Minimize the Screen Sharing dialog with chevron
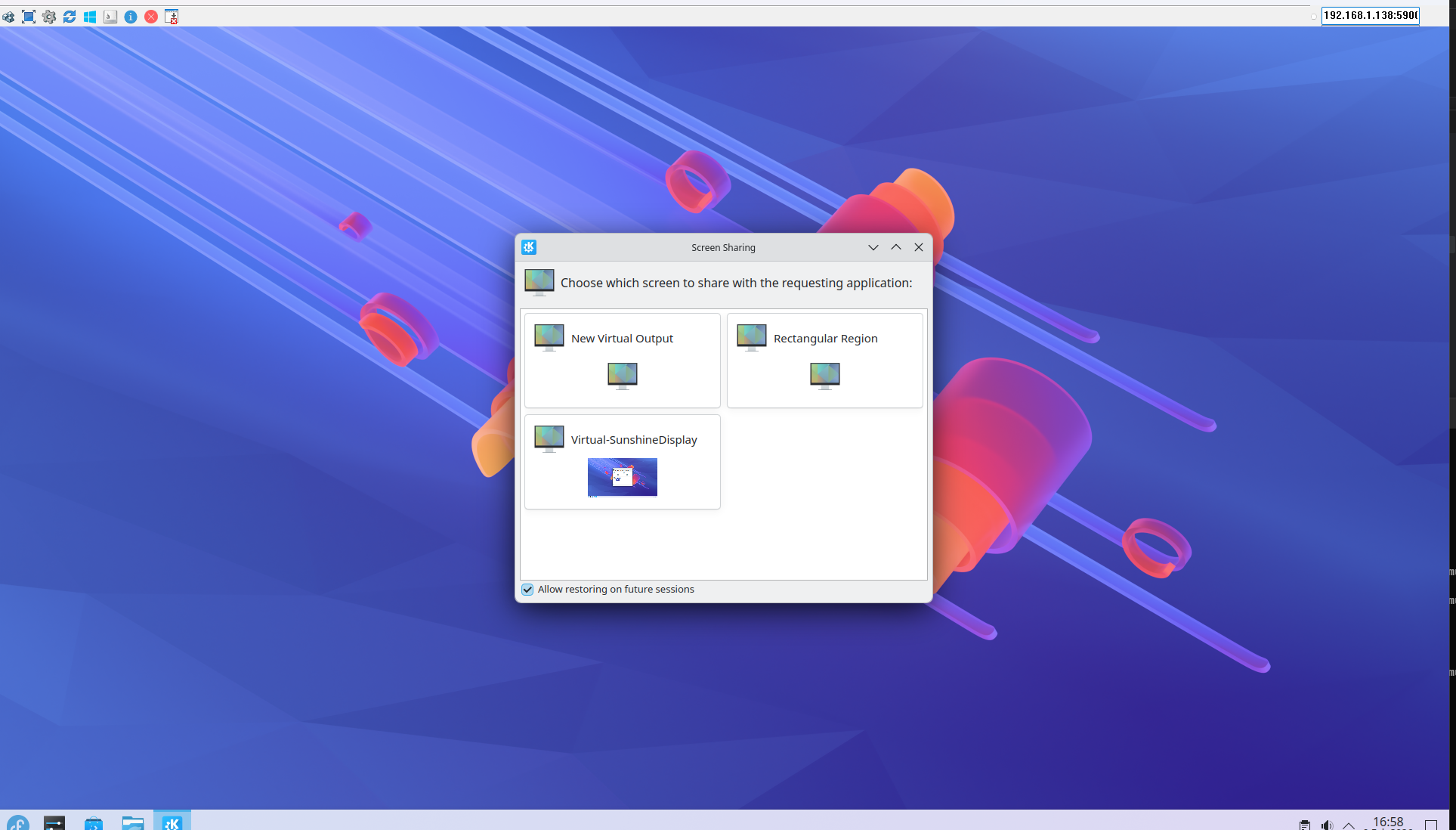This screenshot has width=1456, height=830. (873, 247)
